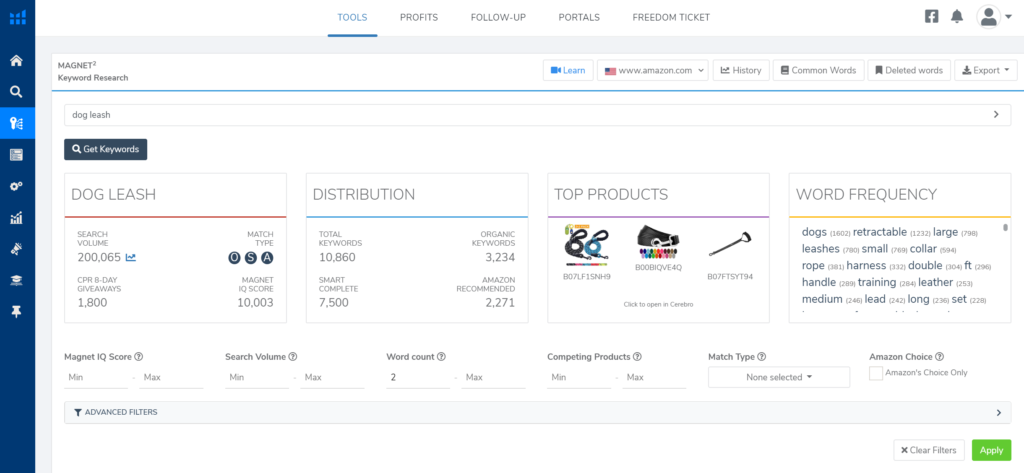
Task: Open the search magnifier sidebar icon
Action: pos(17,92)
